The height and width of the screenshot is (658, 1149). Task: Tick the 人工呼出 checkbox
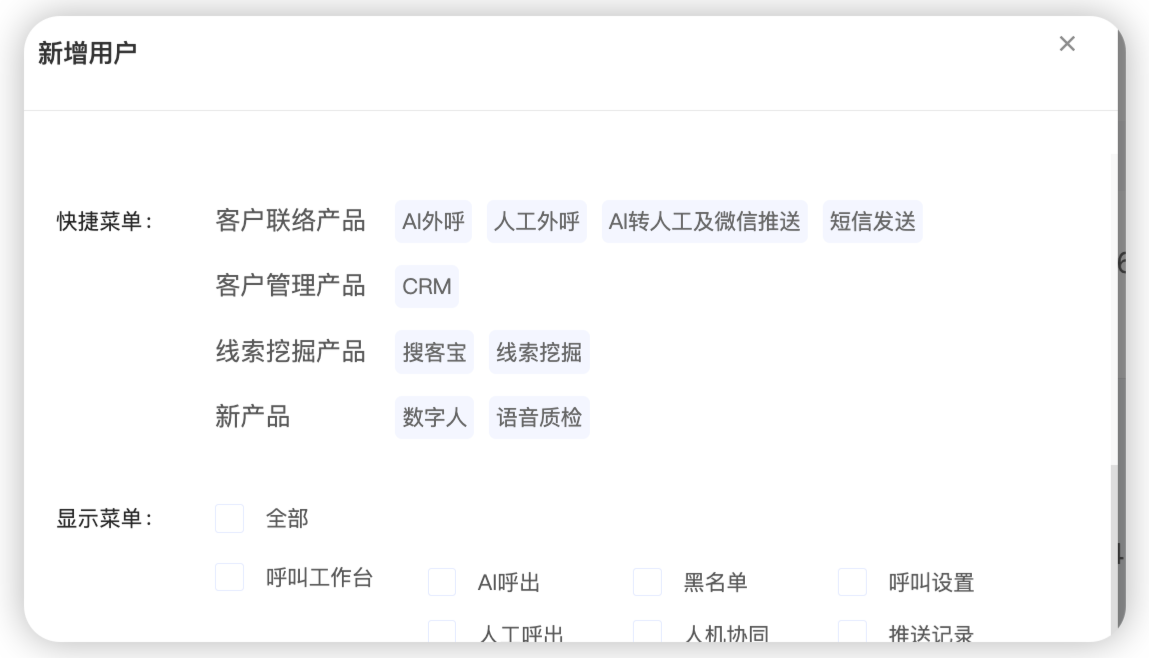pos(442,632)
